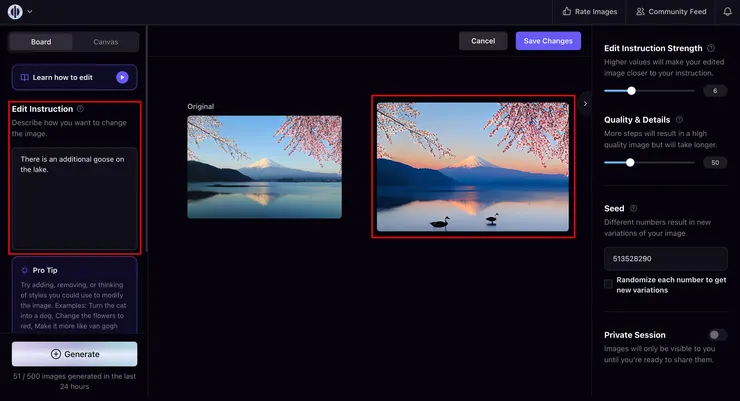The image size is (740, 401).
Task: Open Rate Images
Action: (x=589, y=11)
